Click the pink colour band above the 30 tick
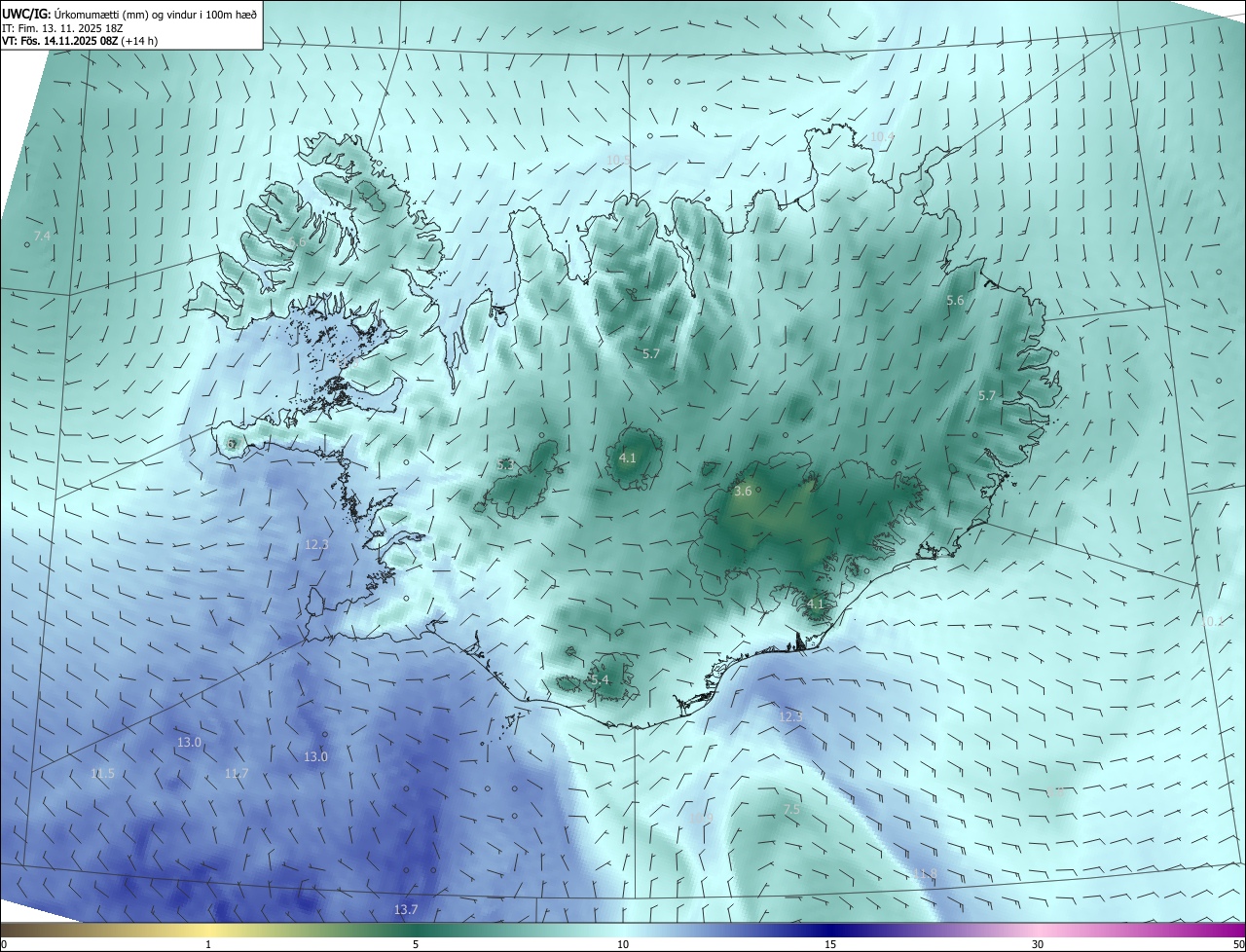 pyautogui.click(x=1038, y=930)
